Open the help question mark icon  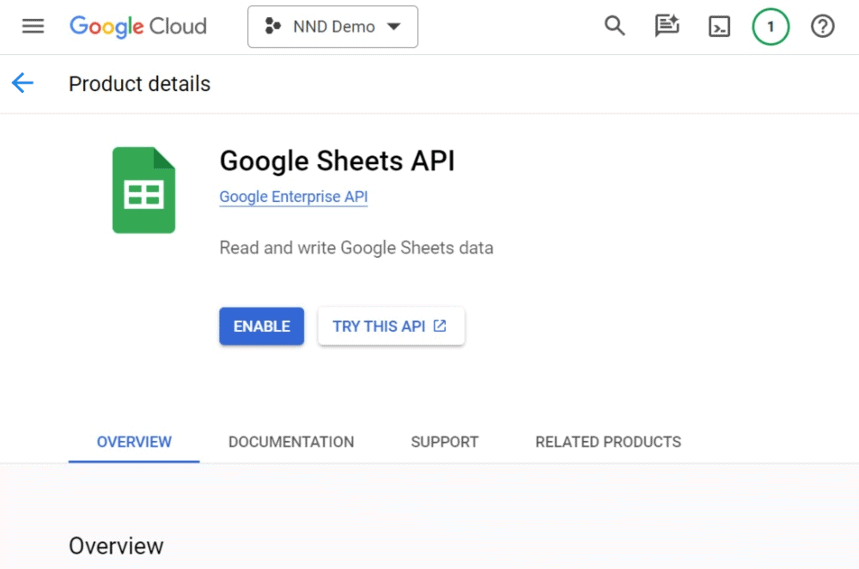[822, 26]
